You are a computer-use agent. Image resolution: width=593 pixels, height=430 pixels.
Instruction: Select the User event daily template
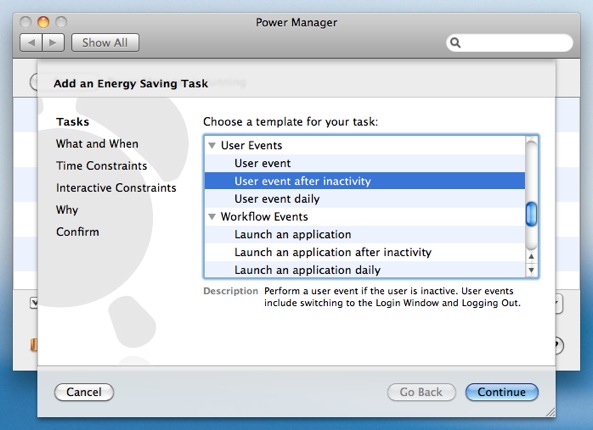coord(365,199)
